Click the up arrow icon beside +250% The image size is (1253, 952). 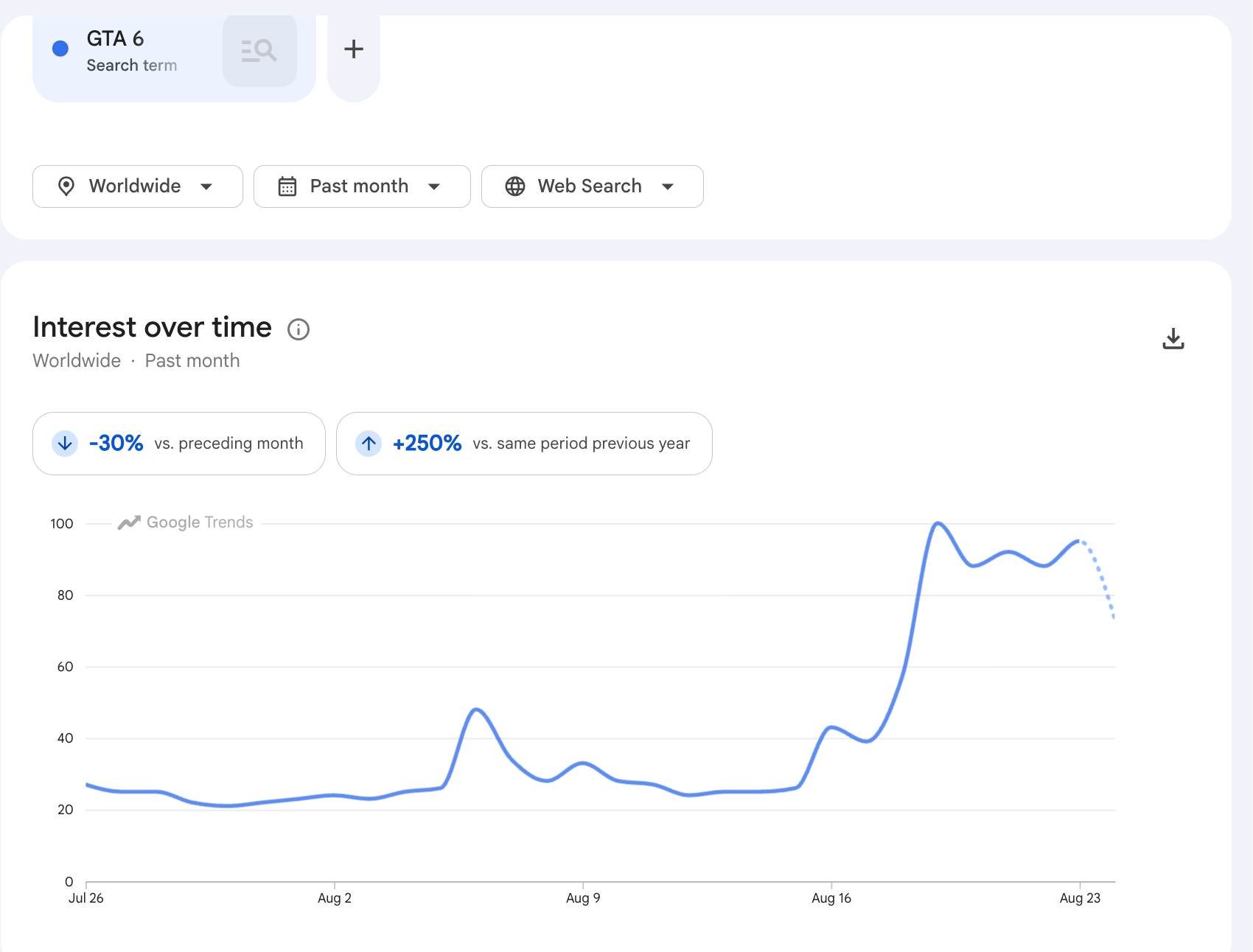coord(369,444)
